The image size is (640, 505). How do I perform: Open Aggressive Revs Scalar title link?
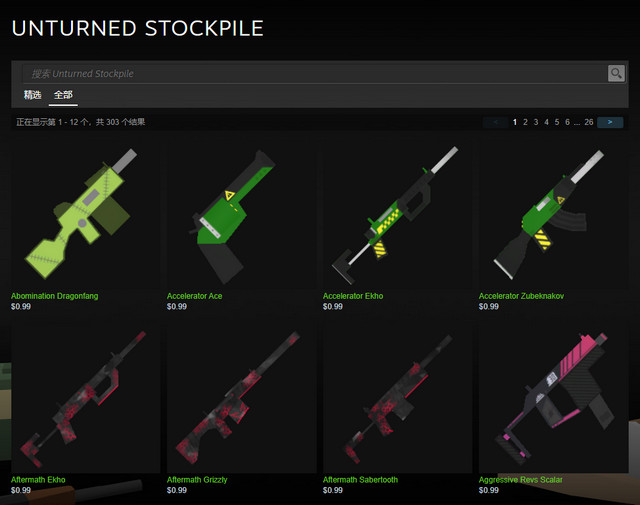pyautogui.click(x=520, y=480)
